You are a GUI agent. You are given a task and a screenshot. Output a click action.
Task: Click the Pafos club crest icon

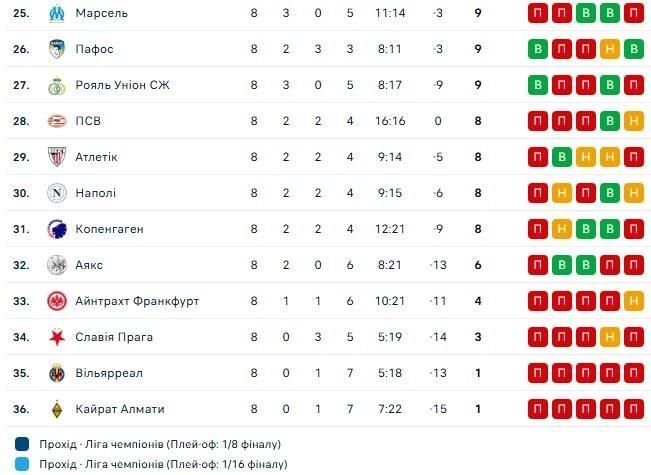point(56,49)
